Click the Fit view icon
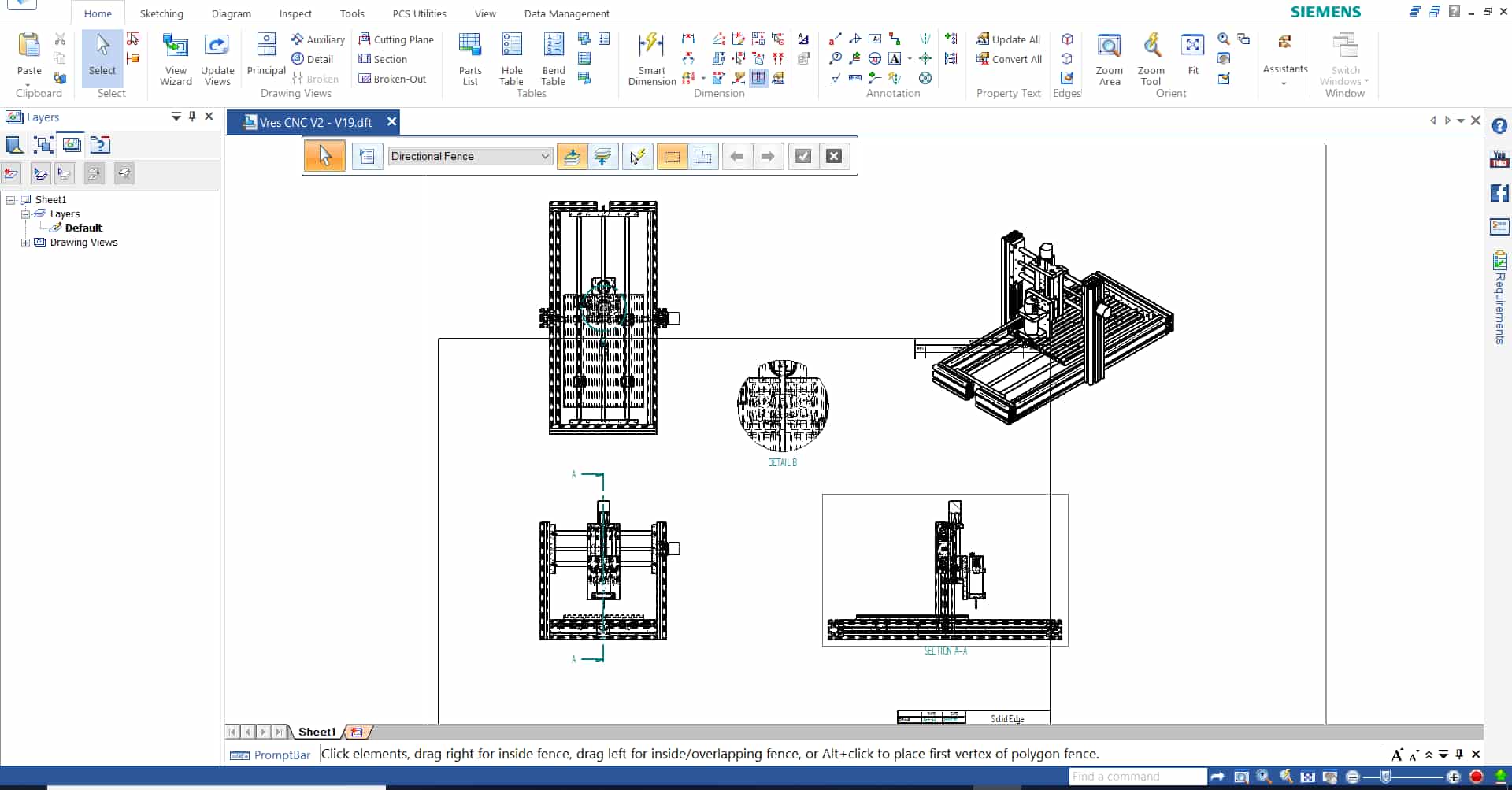The image size is (1512, 790). pyautogui.click(x=1192, y=54)
